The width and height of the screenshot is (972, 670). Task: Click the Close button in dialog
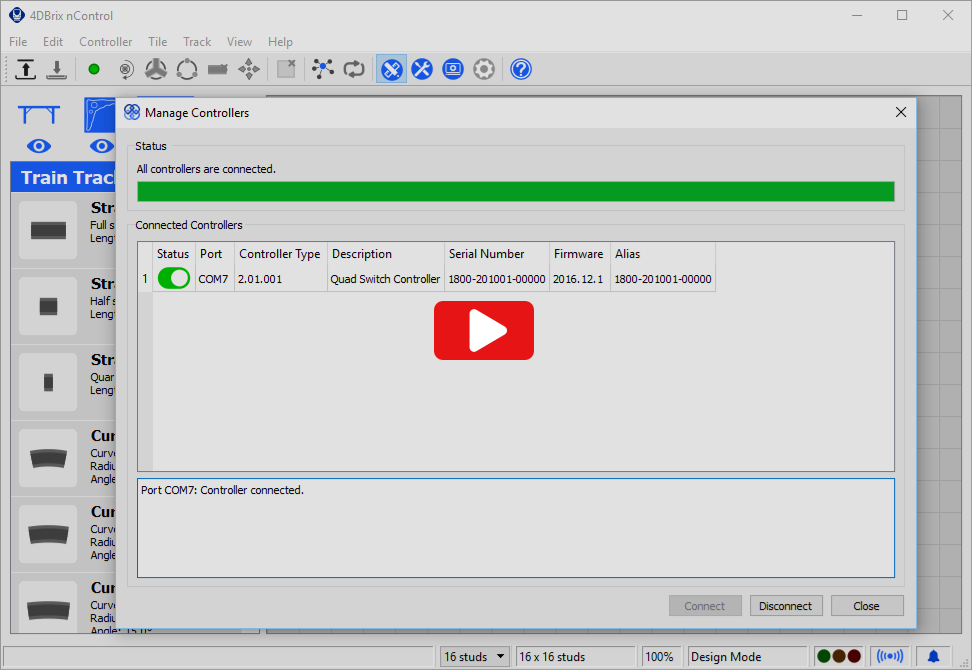click(x=867, y=606)
